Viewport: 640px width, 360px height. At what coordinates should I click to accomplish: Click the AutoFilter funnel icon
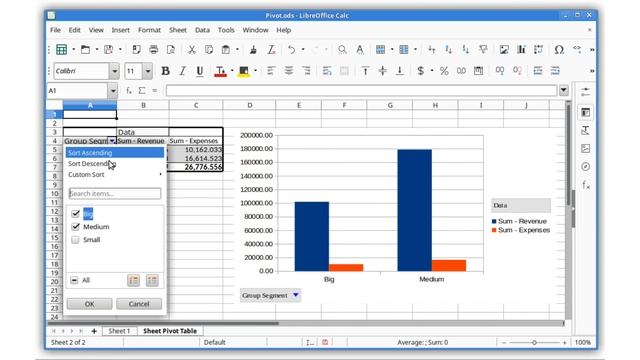pos(483,50)
